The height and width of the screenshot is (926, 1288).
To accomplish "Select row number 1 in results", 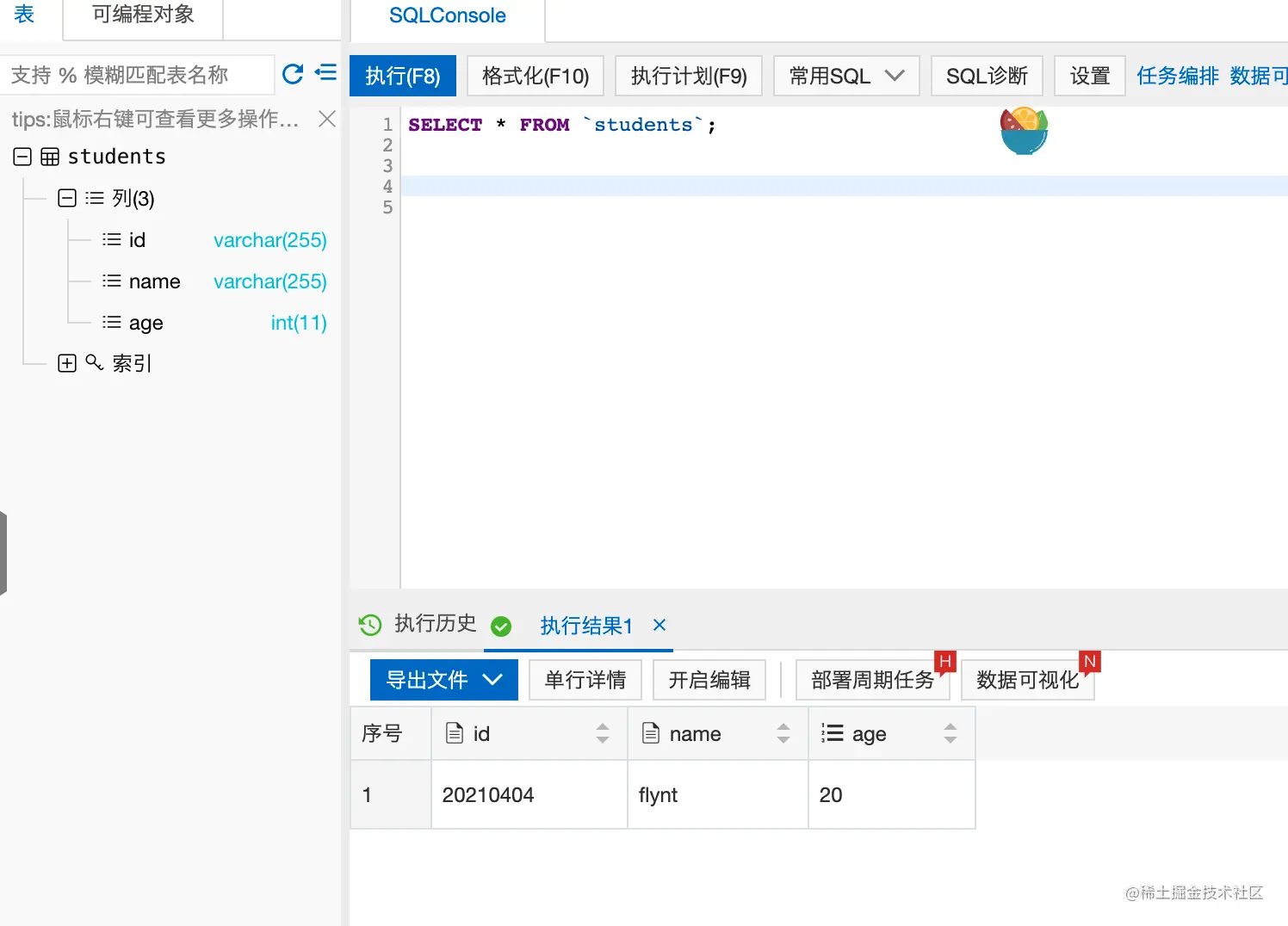I will pos(391,795).
